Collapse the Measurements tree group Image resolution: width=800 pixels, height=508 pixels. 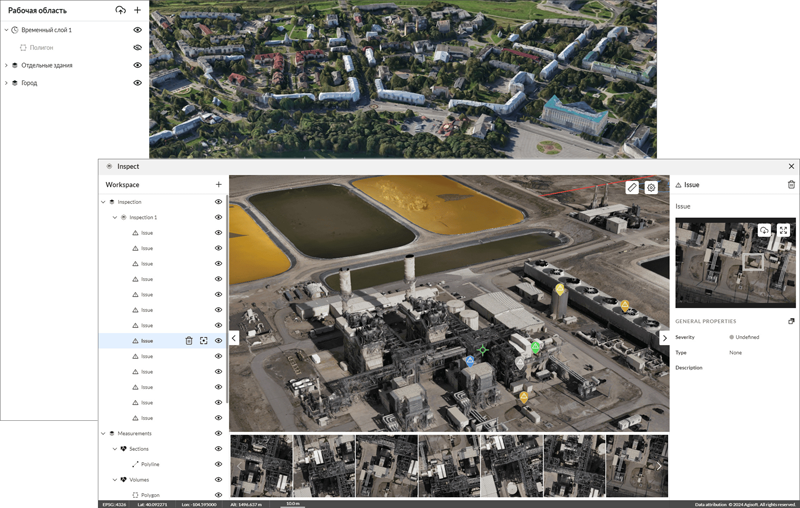(x=103, y=433)
